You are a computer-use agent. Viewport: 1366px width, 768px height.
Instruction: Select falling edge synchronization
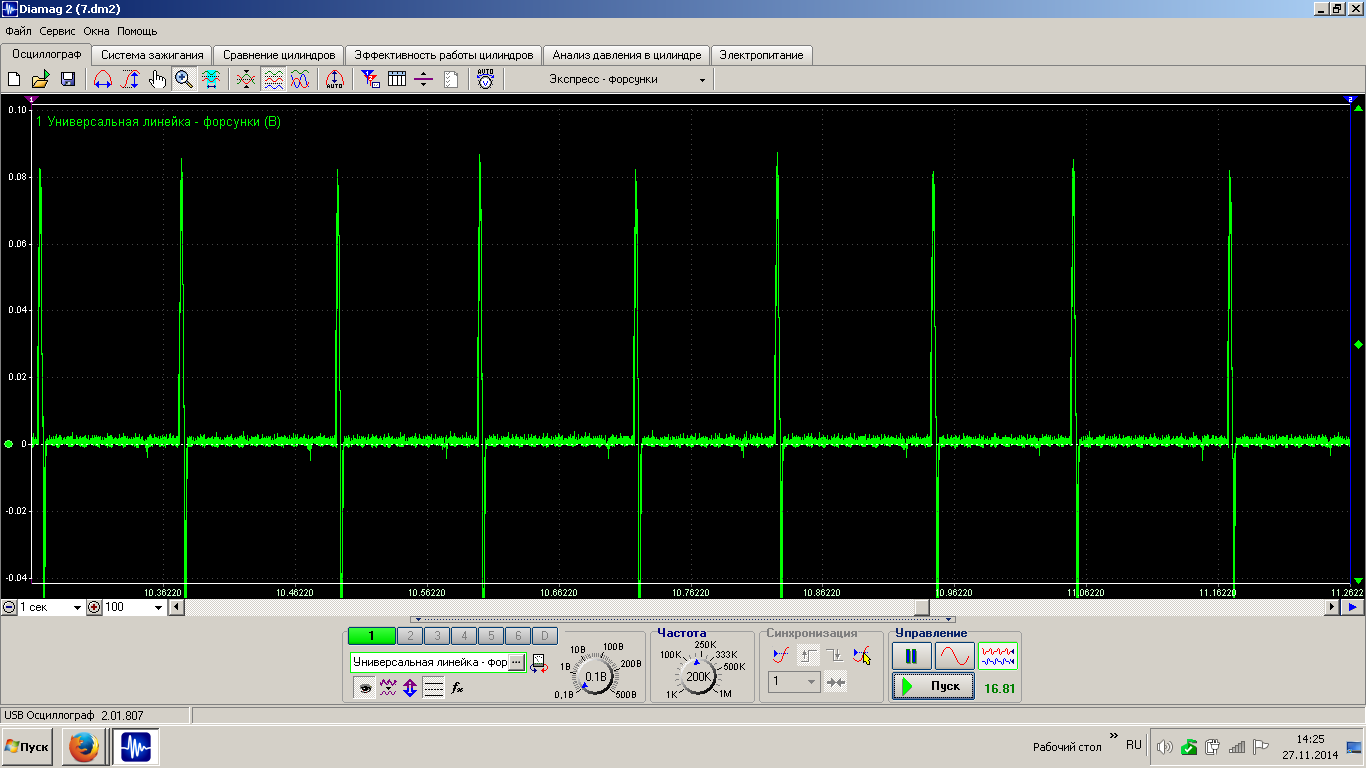836,656
